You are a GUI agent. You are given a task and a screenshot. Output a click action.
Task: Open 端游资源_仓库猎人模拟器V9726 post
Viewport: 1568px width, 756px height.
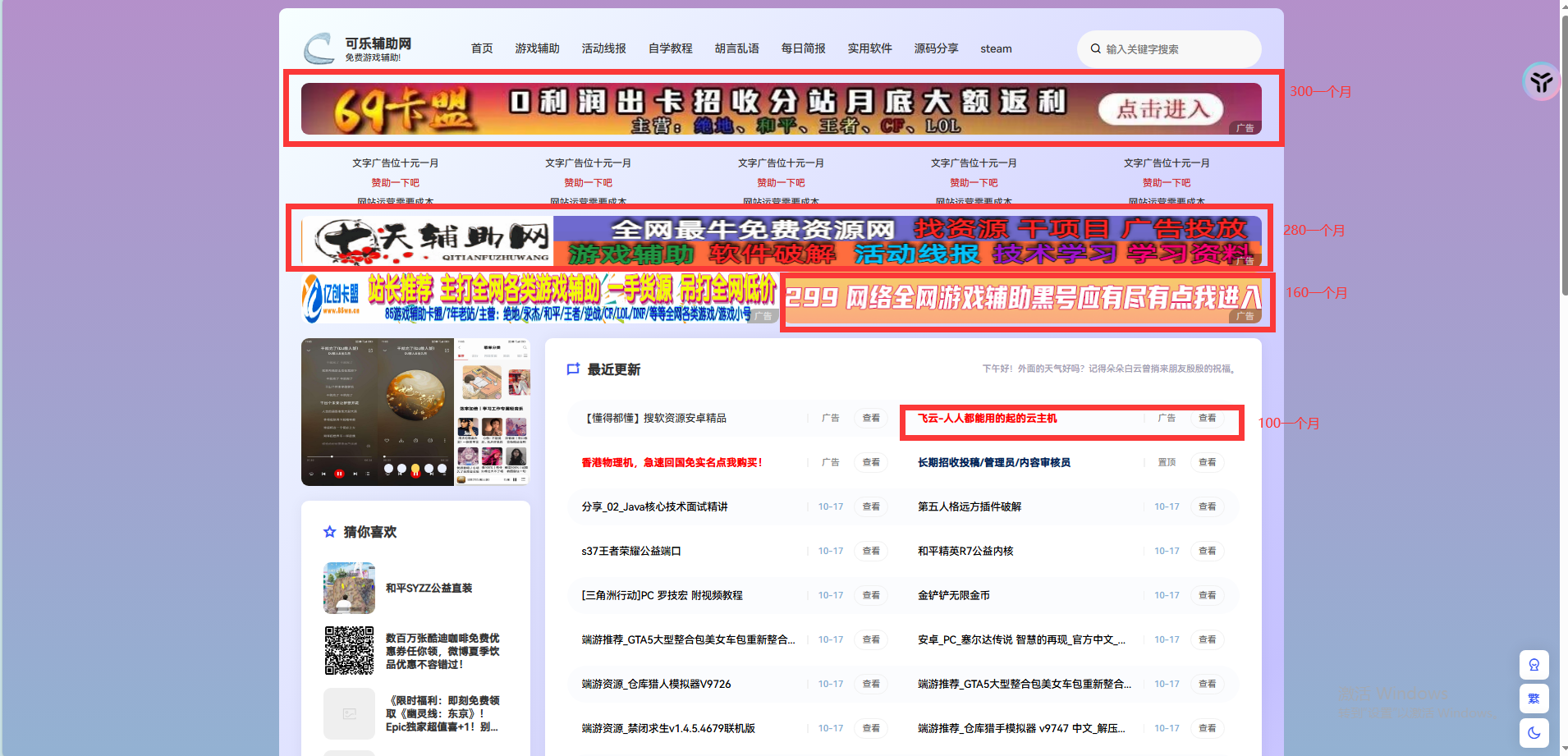coord(656,684)
